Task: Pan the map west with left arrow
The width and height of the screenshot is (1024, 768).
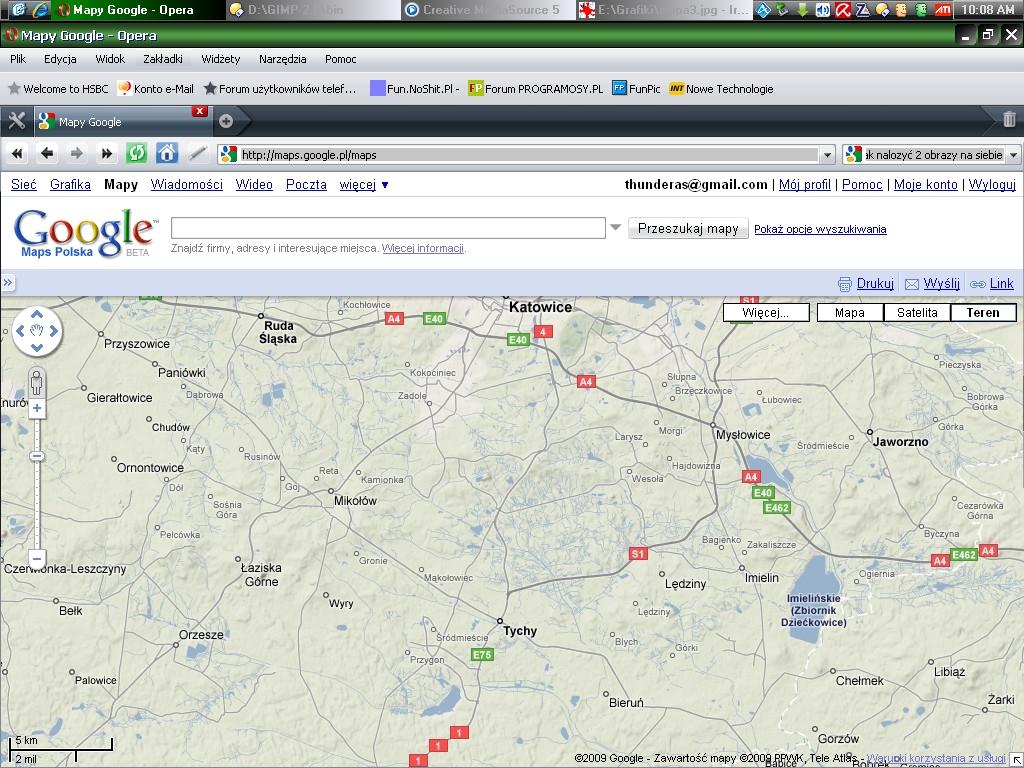Action: pos(20,331)
